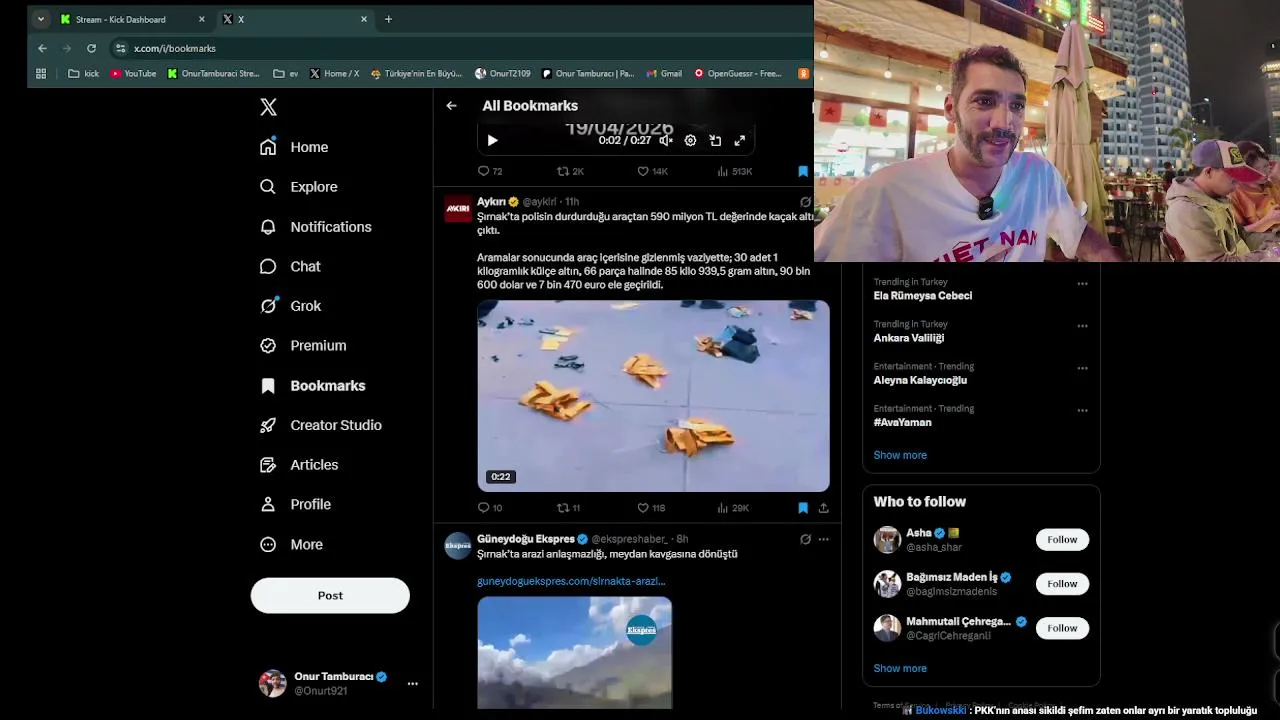Show more trending topics
The height and width of the screenshot is (720, 1280).
pos(900,455)
